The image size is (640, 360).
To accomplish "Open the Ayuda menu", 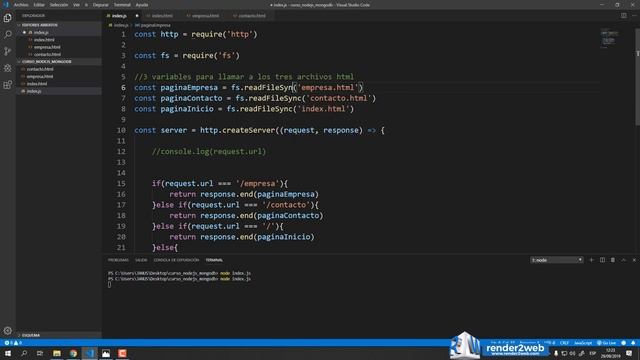I will [x=142, y=5].
